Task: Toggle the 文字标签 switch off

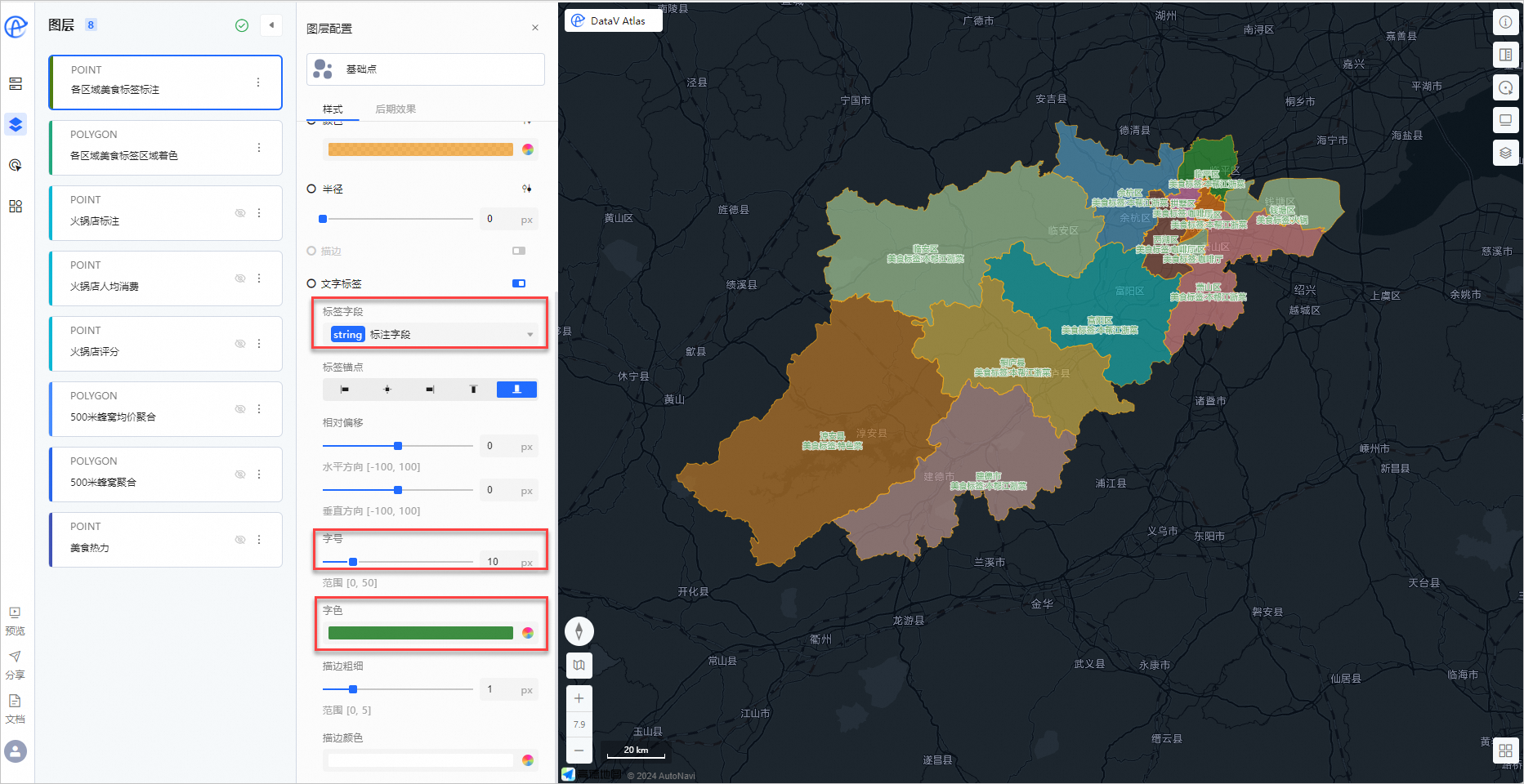Action: pos(519,283)
